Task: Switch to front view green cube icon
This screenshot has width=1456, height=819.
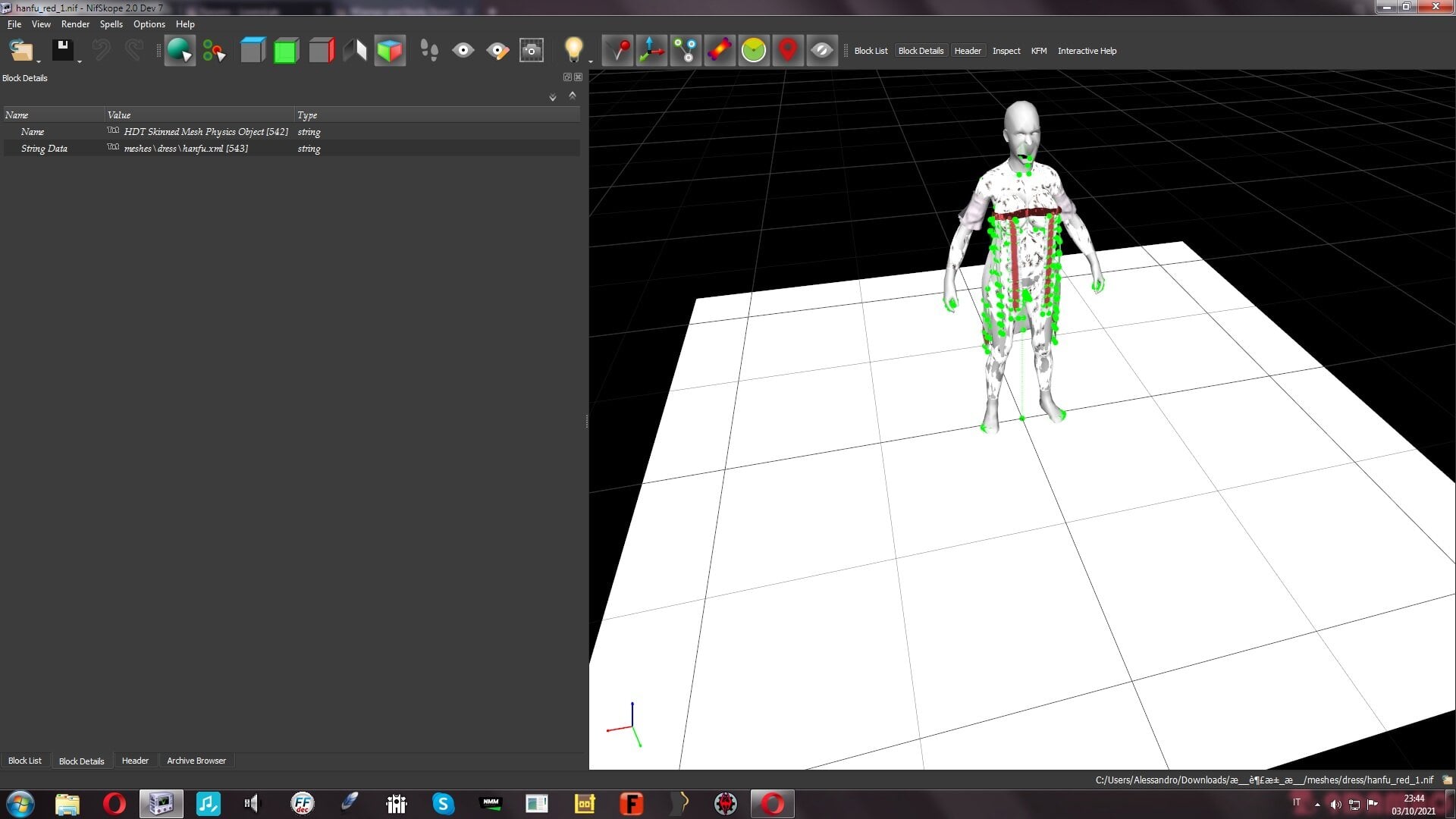Action: pyautogui.click(x=286, y=51)
